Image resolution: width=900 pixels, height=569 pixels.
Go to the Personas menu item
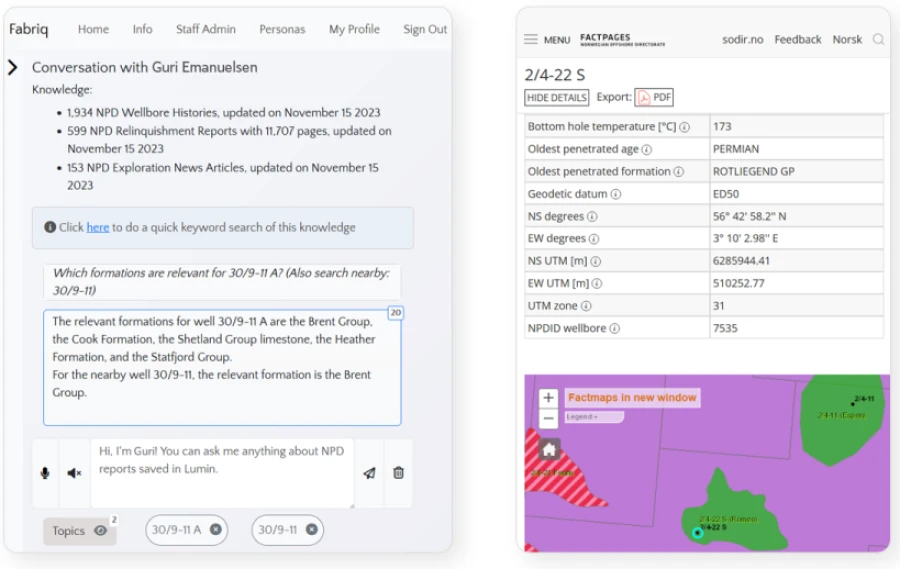tap(282, 29)
